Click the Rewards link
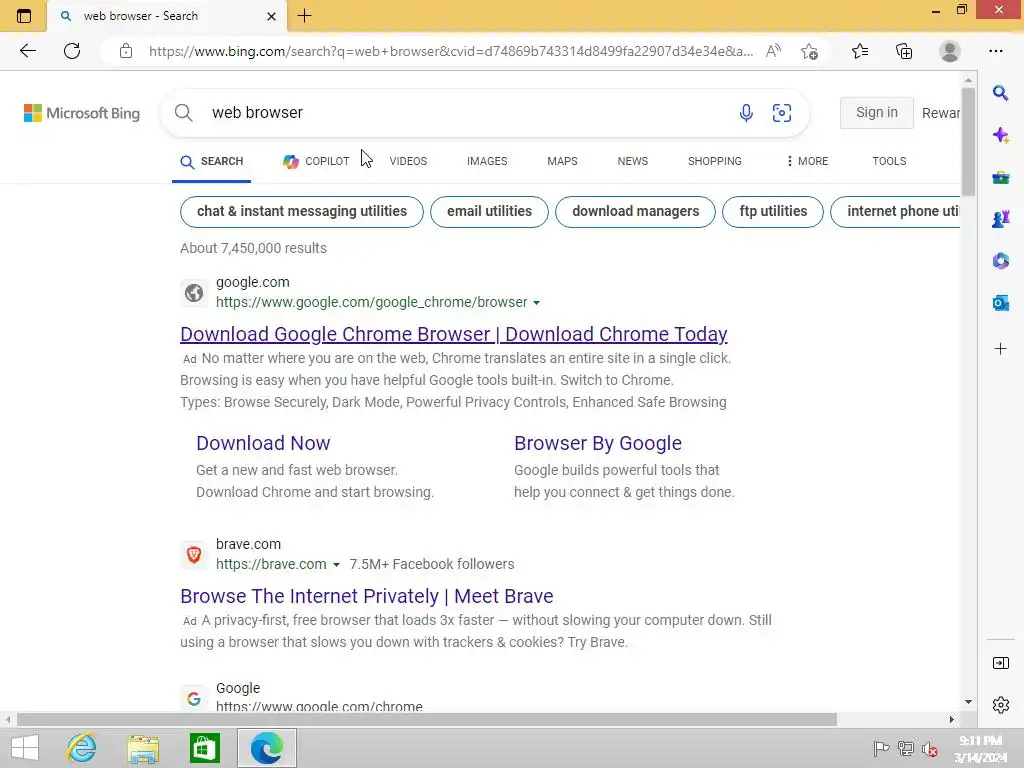The height and width of the screenshot is (768, 1024). click(940, 113)
